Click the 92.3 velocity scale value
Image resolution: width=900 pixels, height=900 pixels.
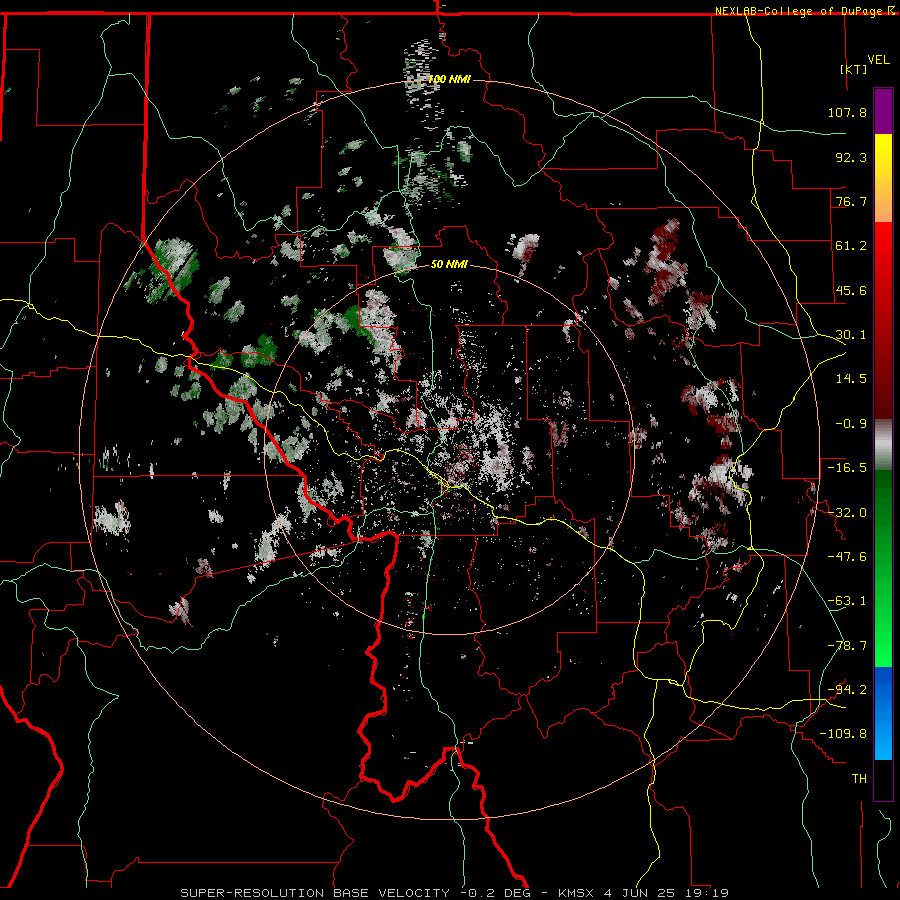pyautogui.click(x=851, y=157)
